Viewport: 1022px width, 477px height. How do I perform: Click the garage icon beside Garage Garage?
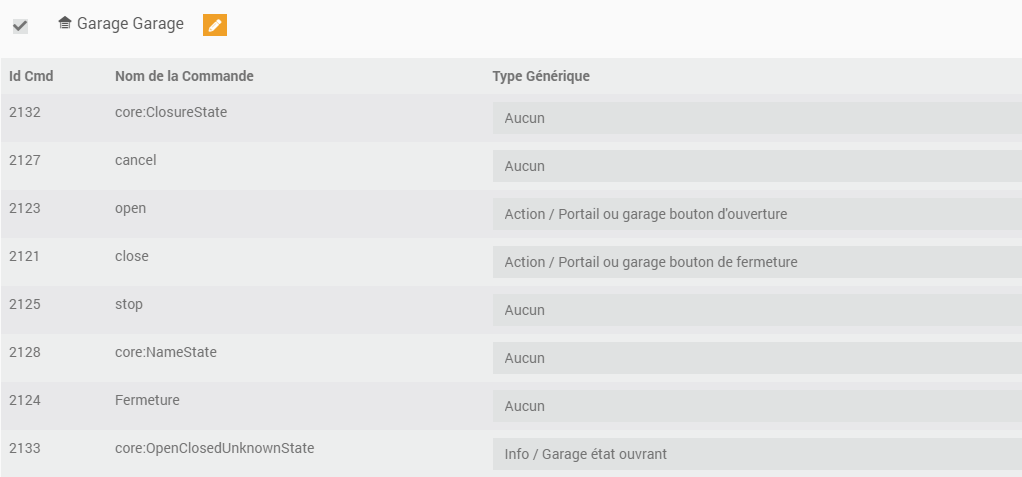pos(65,23)
